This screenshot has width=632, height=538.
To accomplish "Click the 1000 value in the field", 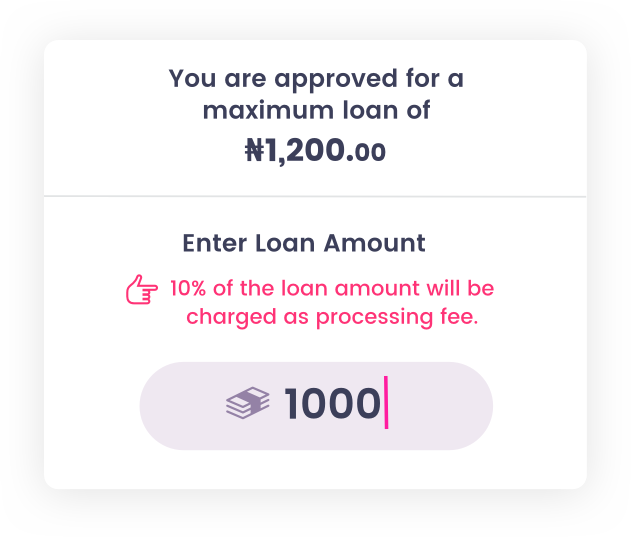I will pyautogui.click(x=333, y=403).
